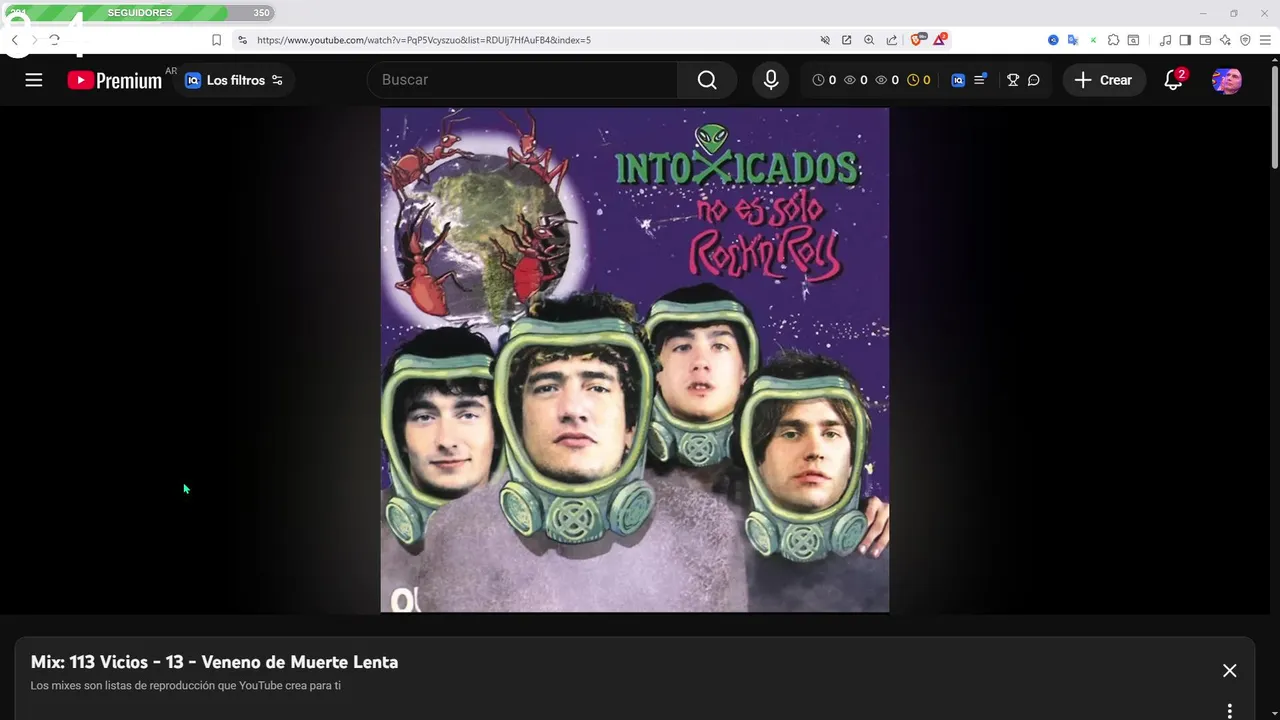Open the trophy icon in the header

pyautogui.click(x=1013, y=80)
